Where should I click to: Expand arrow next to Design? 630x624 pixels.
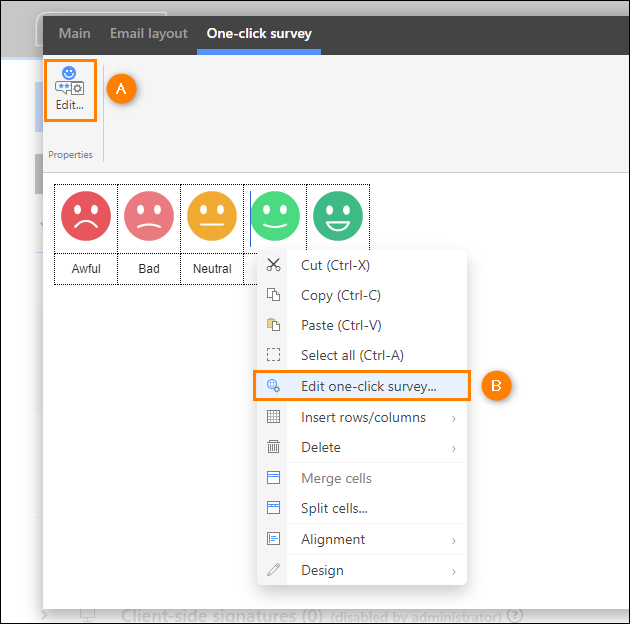[x=454, y=571]
